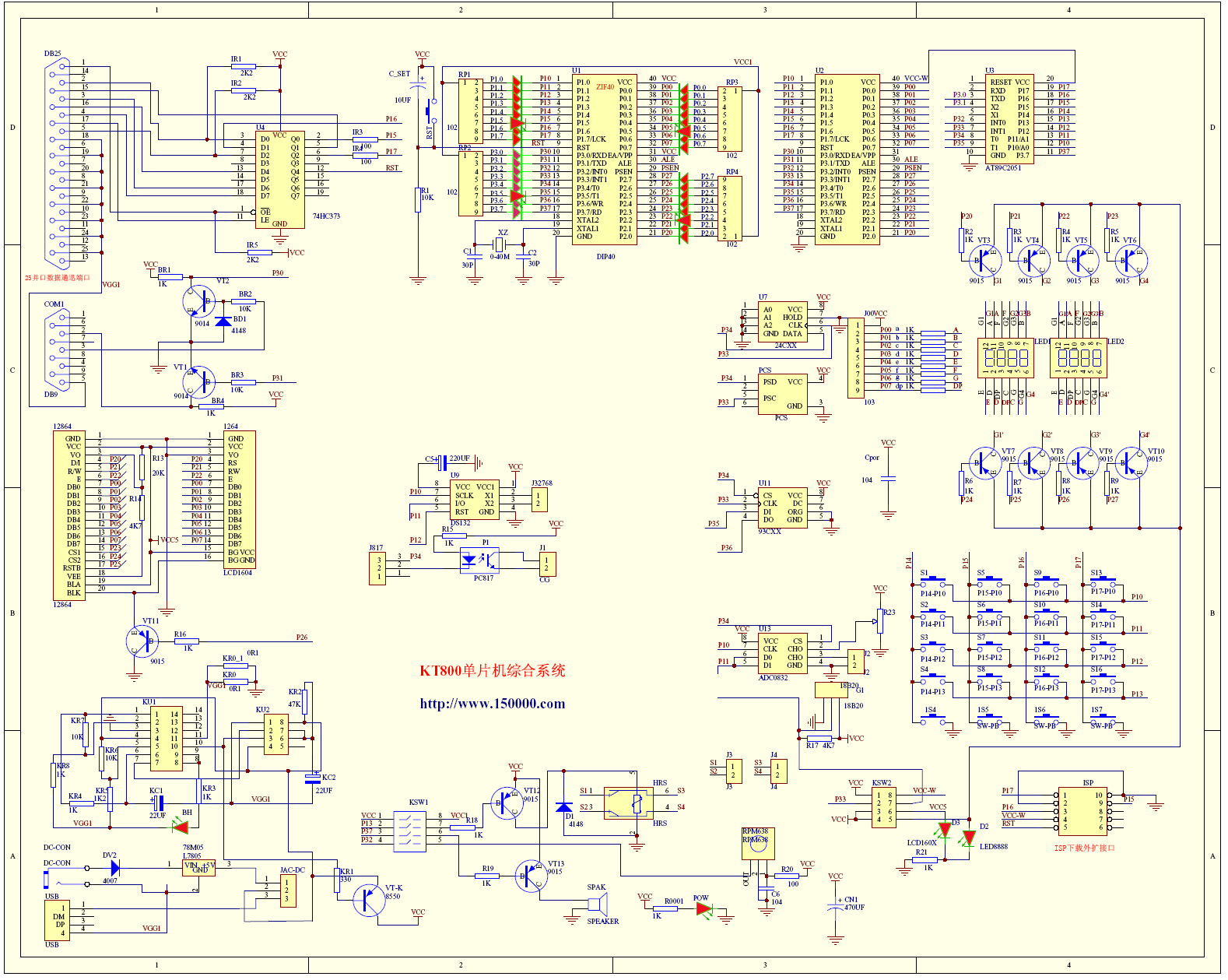Click the AT89C2051 chip U3

click(x=1009, y=118)
